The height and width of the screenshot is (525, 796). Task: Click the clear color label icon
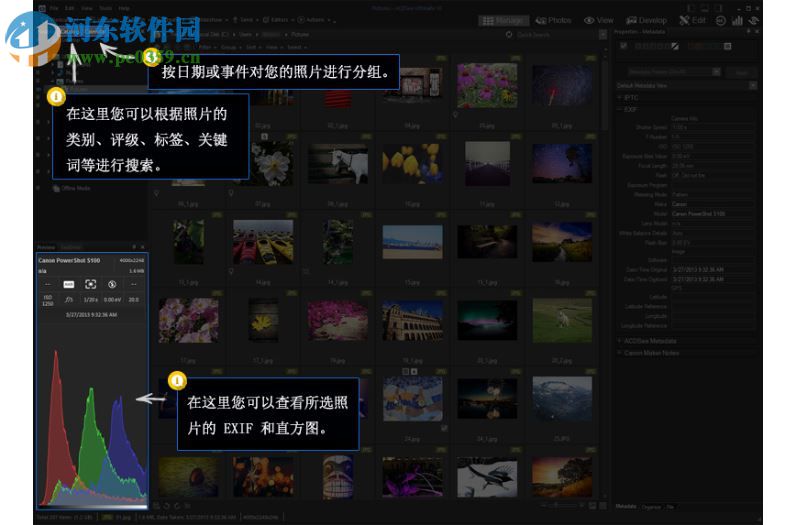(727, 46)
